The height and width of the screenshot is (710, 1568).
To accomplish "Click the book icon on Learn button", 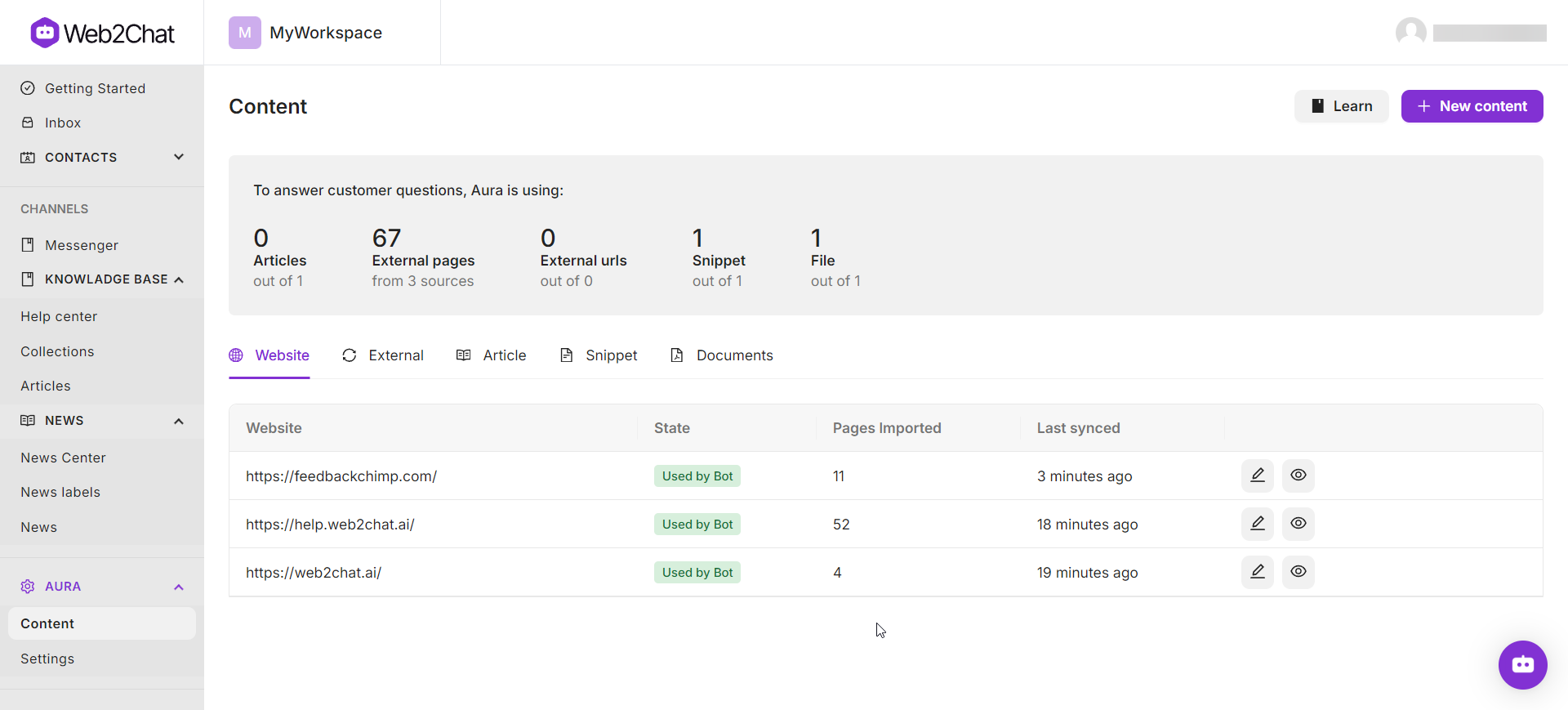I will 1317,106.
